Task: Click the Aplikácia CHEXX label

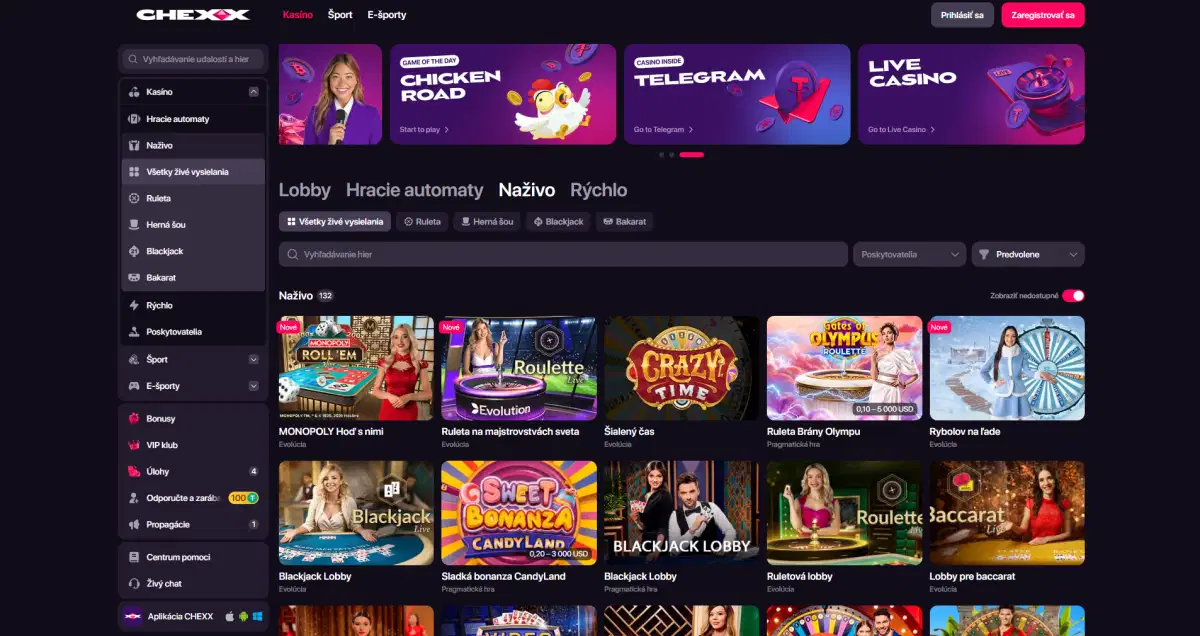Action: tap(180, 617)
